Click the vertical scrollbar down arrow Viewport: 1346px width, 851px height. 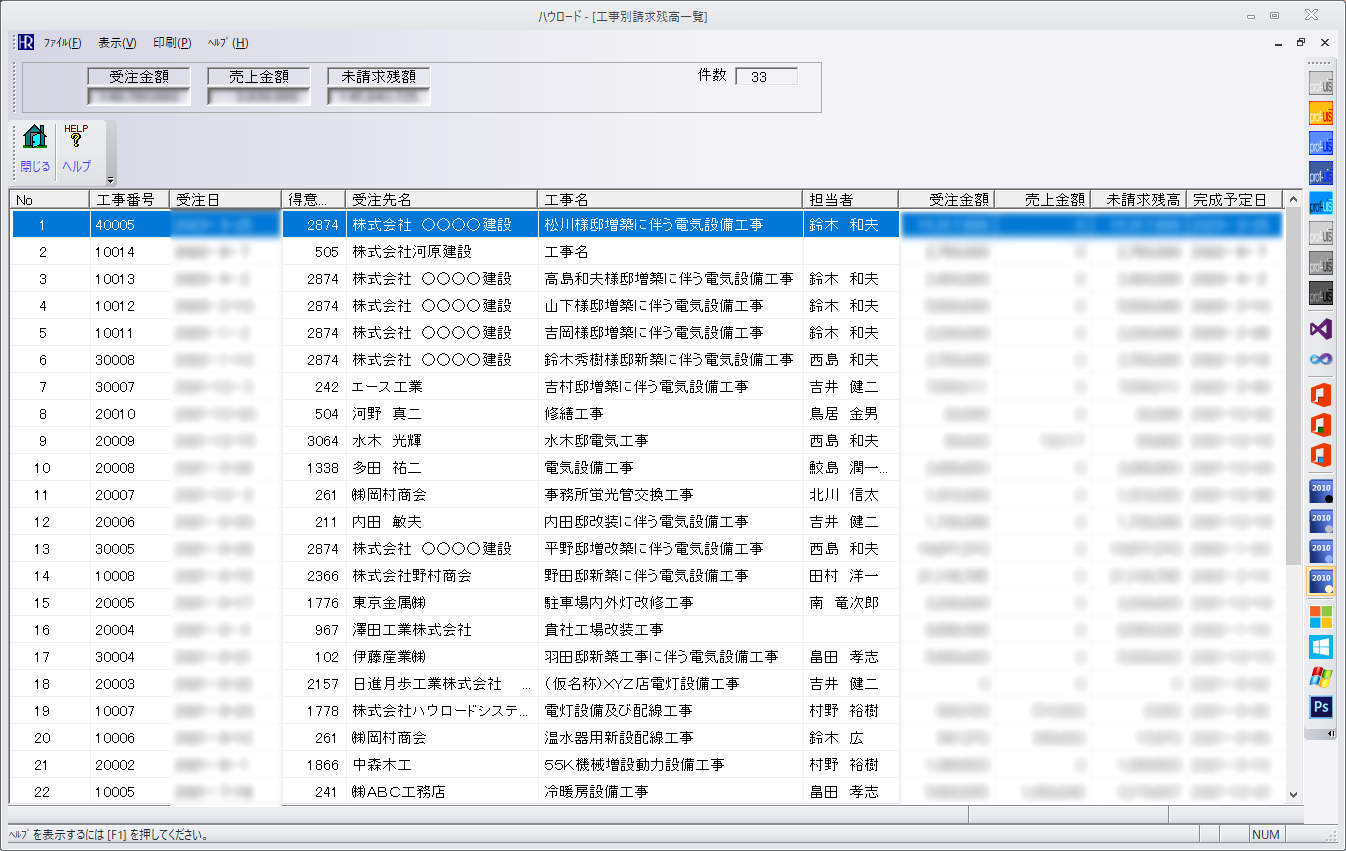click(x=1294, y=794)
